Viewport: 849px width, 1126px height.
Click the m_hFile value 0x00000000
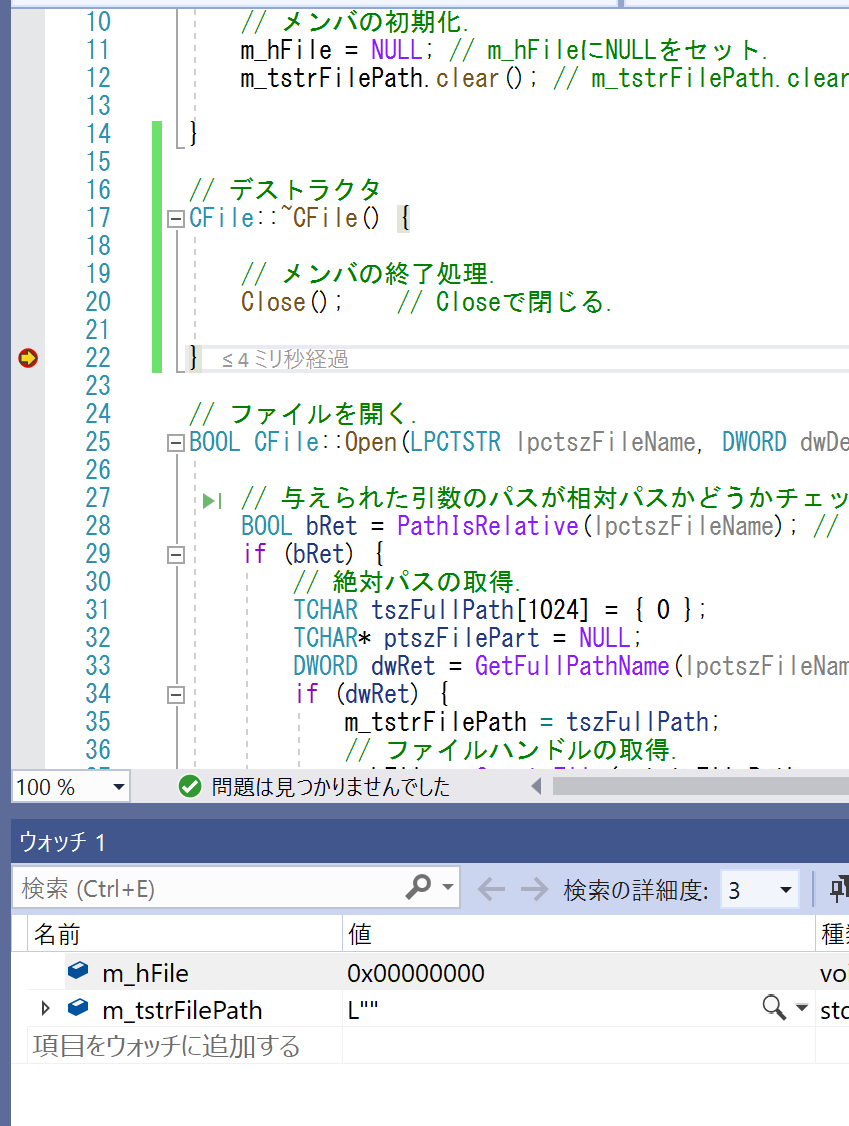click(x=416, y=973)
